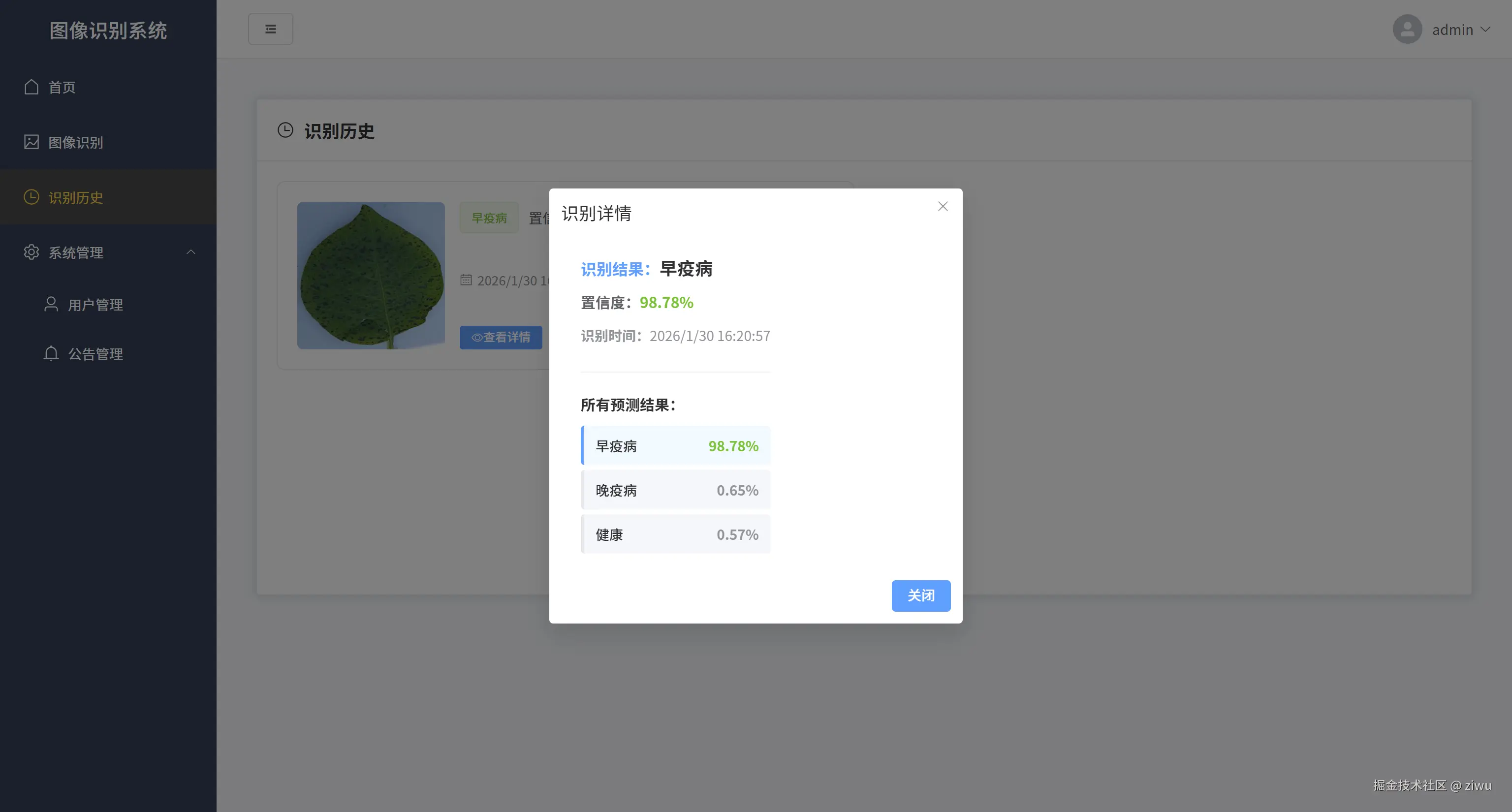Select the 早疫病 green tag label
Screen dimensions: 1512x812
pyautogui.click(x=488, y=218)
